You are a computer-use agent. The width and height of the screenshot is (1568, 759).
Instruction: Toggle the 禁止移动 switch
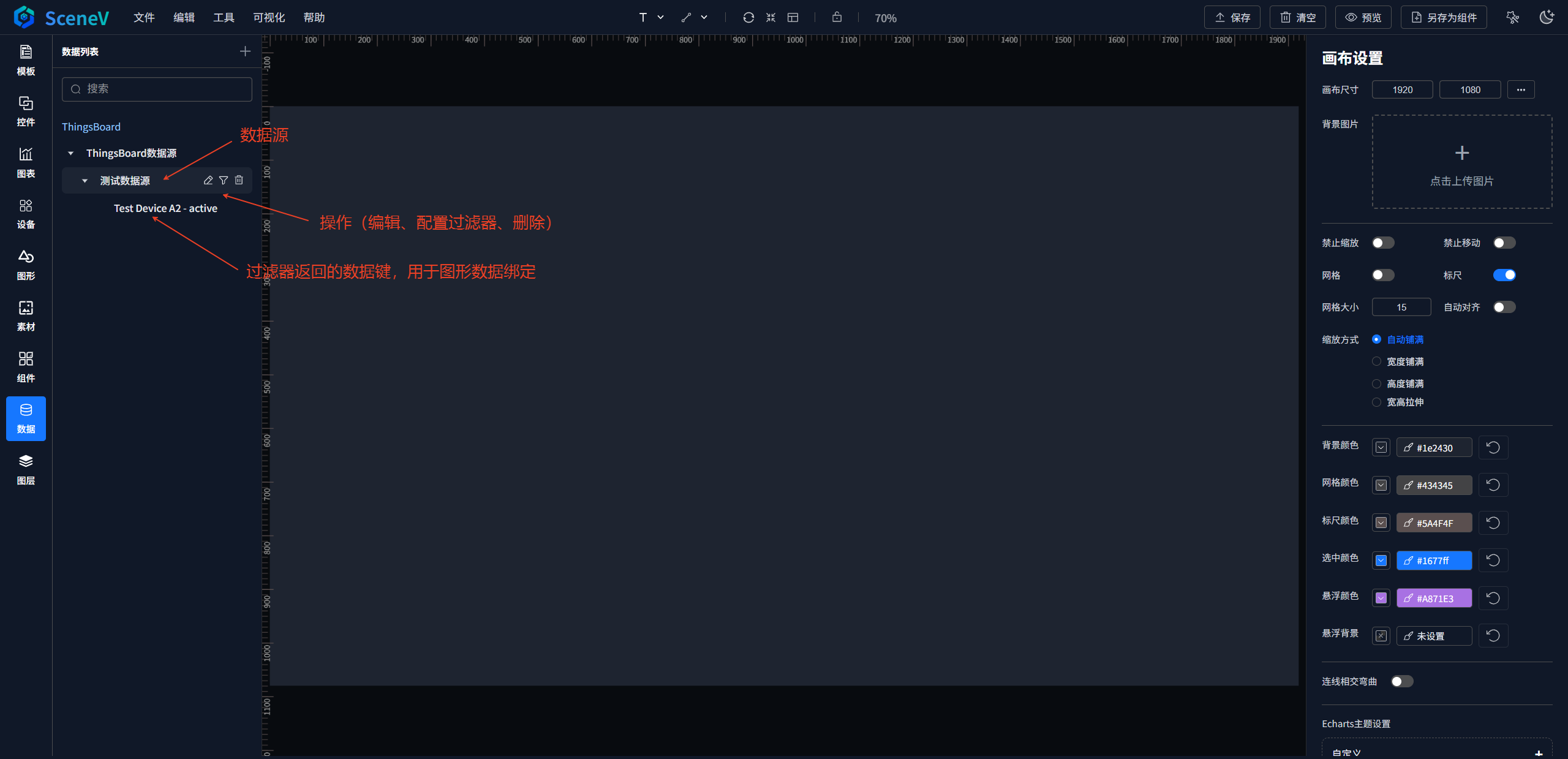point(1504,243)
